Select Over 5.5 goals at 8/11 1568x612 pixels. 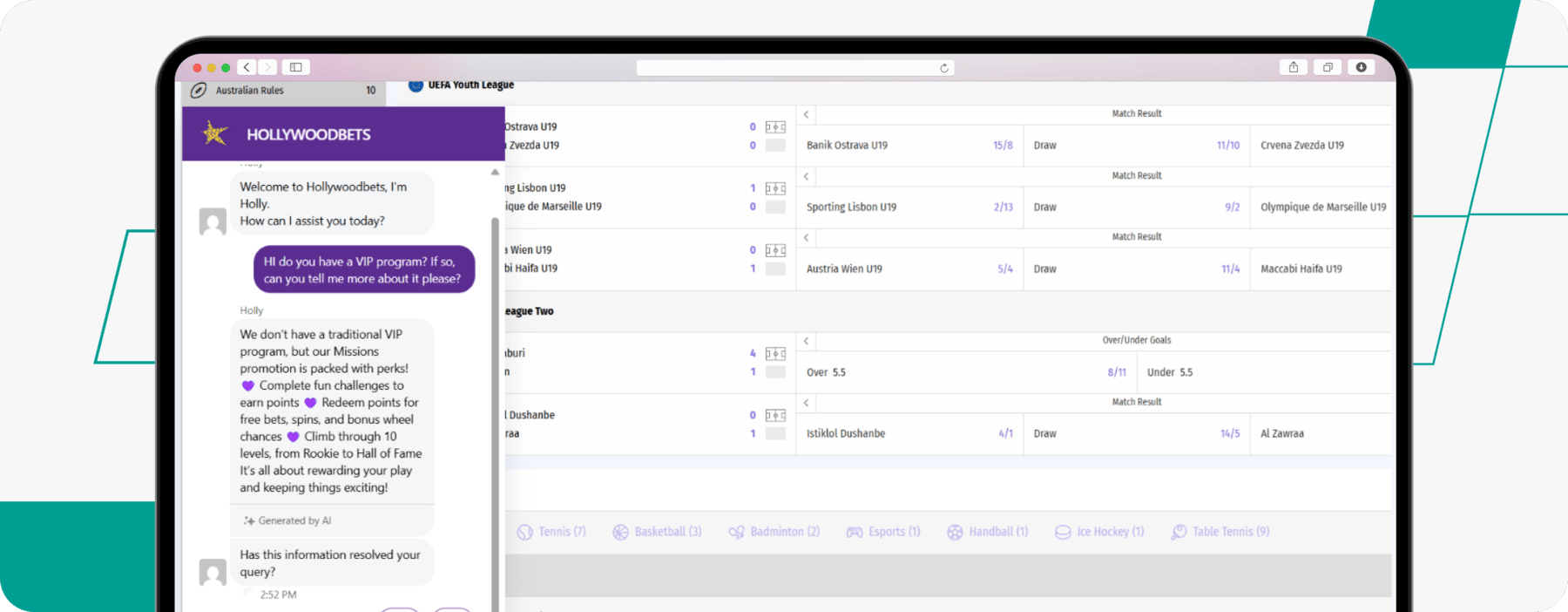[965, 372]
